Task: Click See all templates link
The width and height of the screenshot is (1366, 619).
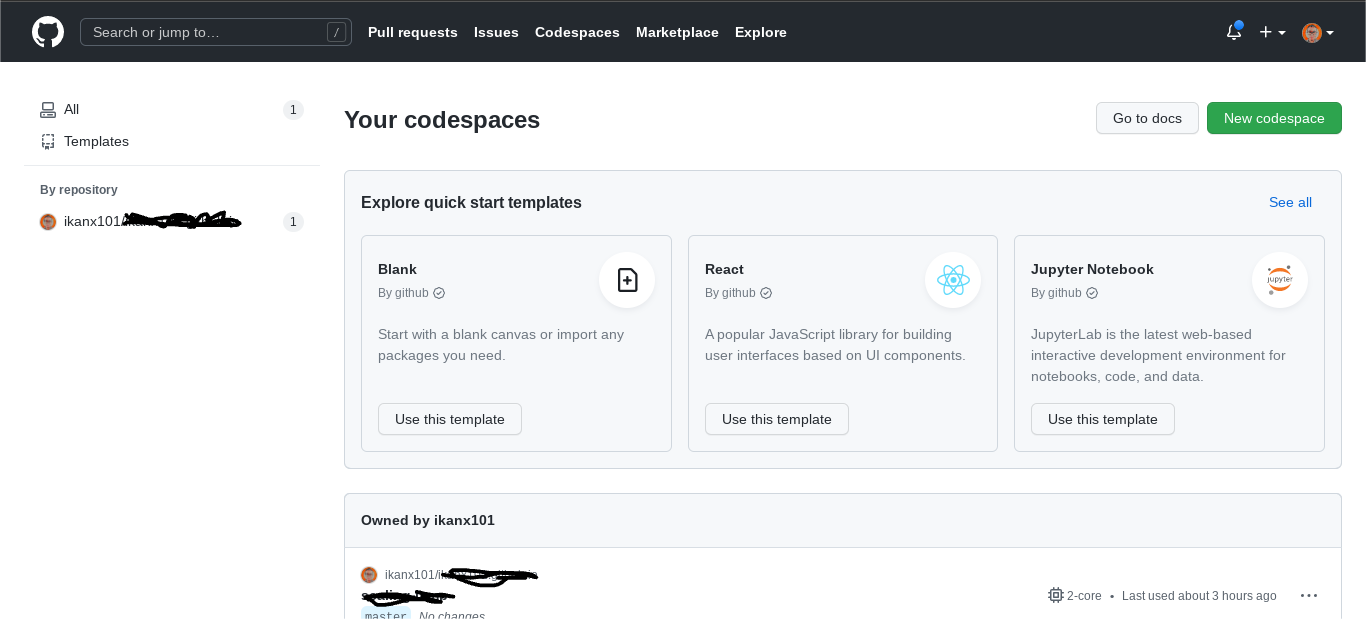Action: (x=1290, y=202)
